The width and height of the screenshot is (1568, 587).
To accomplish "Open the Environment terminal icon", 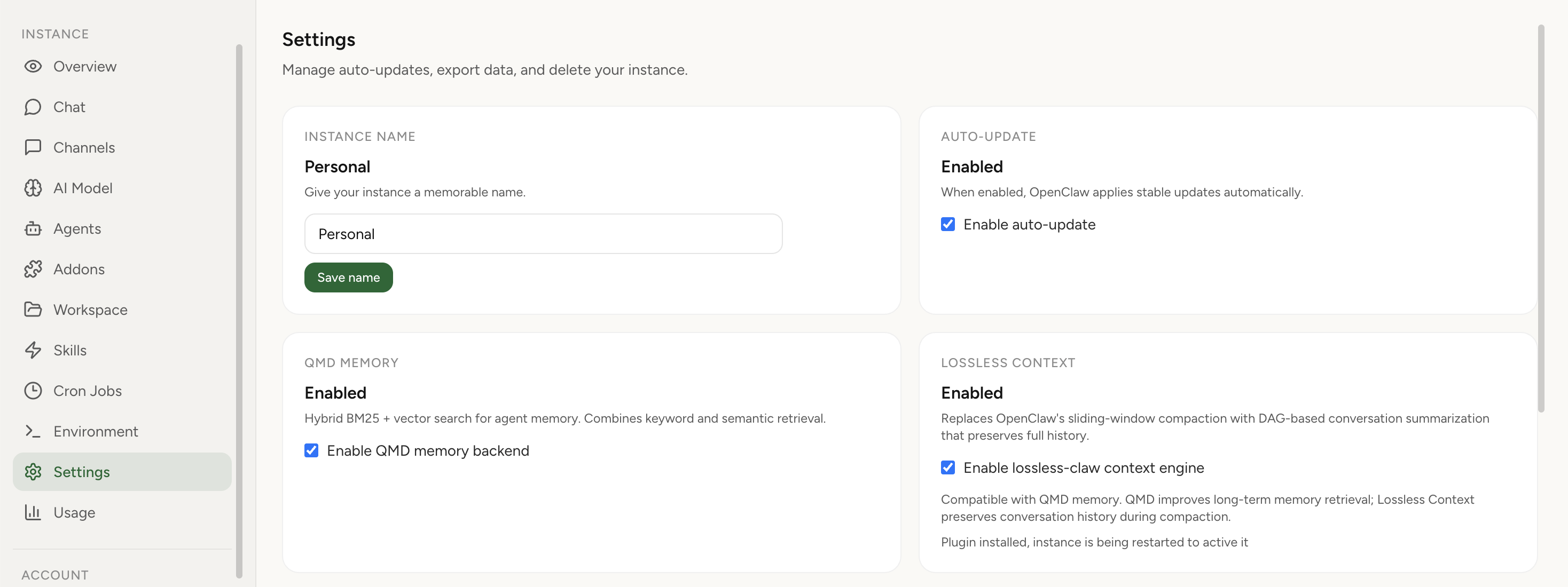I will tap(34, 431).
